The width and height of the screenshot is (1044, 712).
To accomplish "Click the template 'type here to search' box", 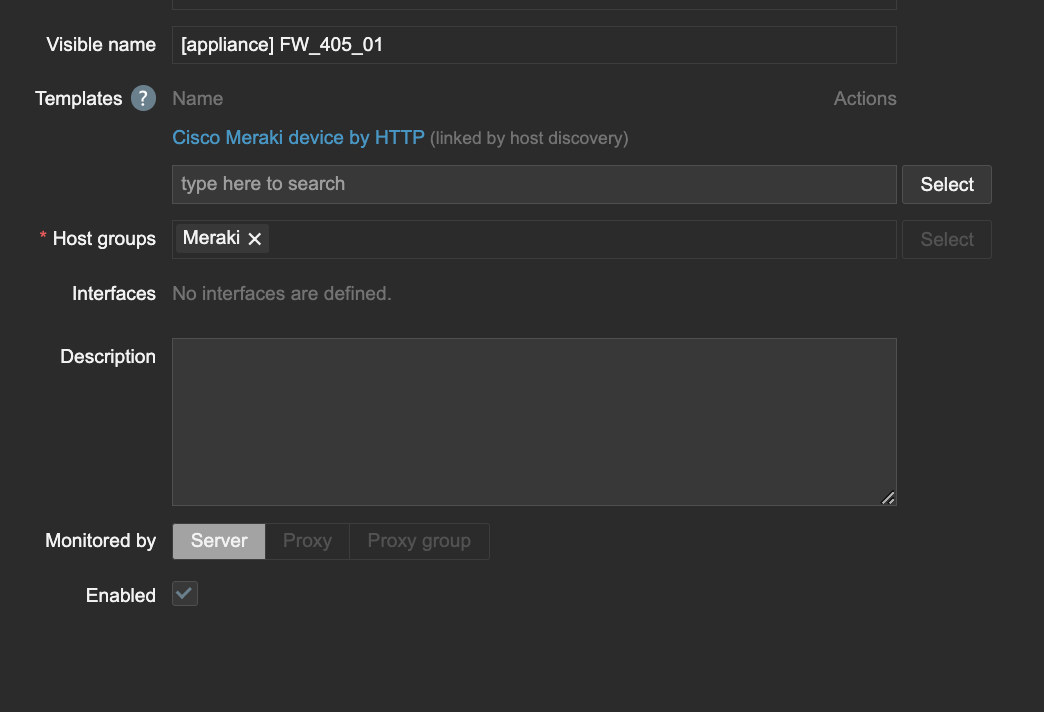I will tap(534, 184).
